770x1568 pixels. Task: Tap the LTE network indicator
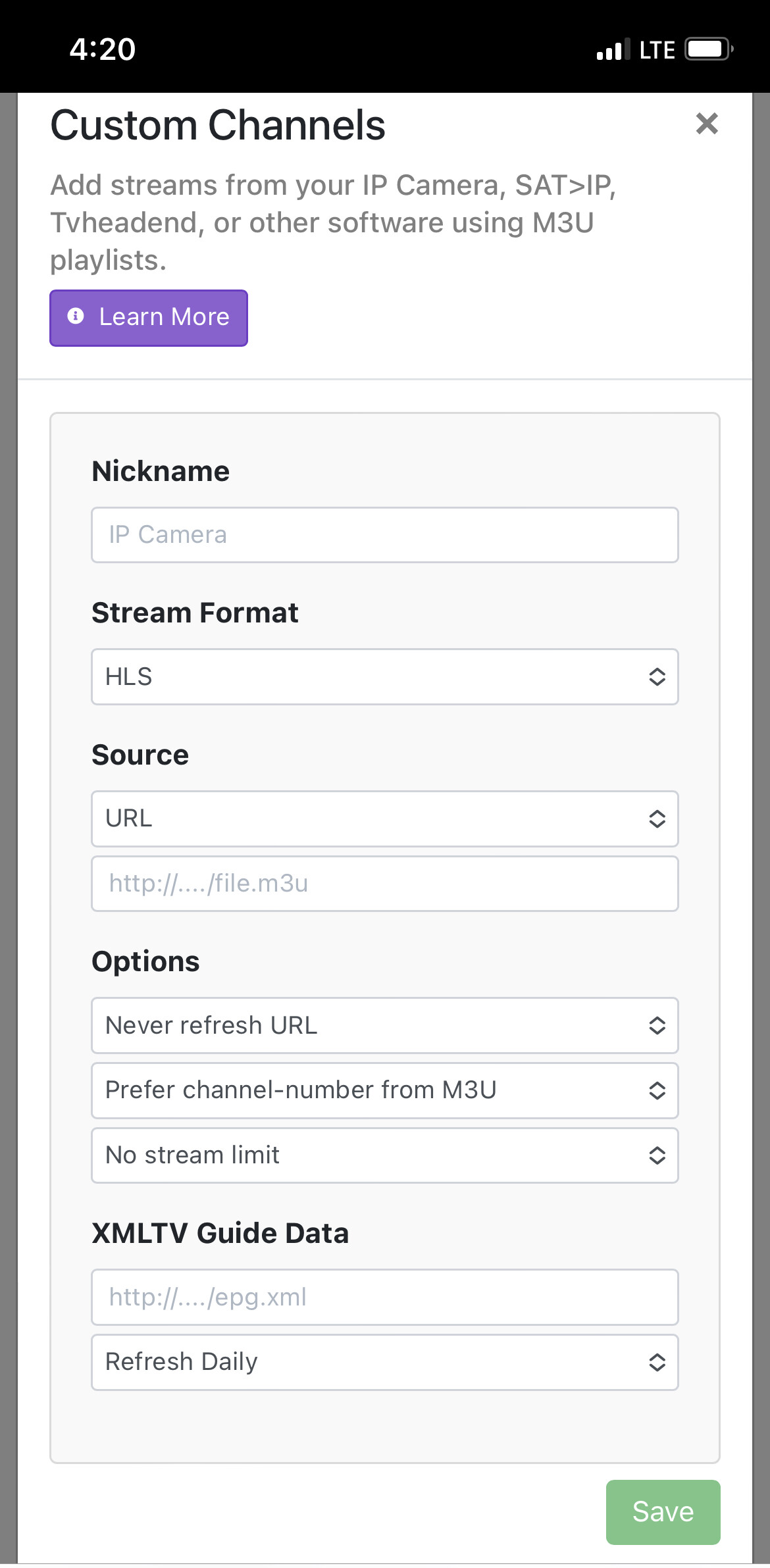coord(657,50)
